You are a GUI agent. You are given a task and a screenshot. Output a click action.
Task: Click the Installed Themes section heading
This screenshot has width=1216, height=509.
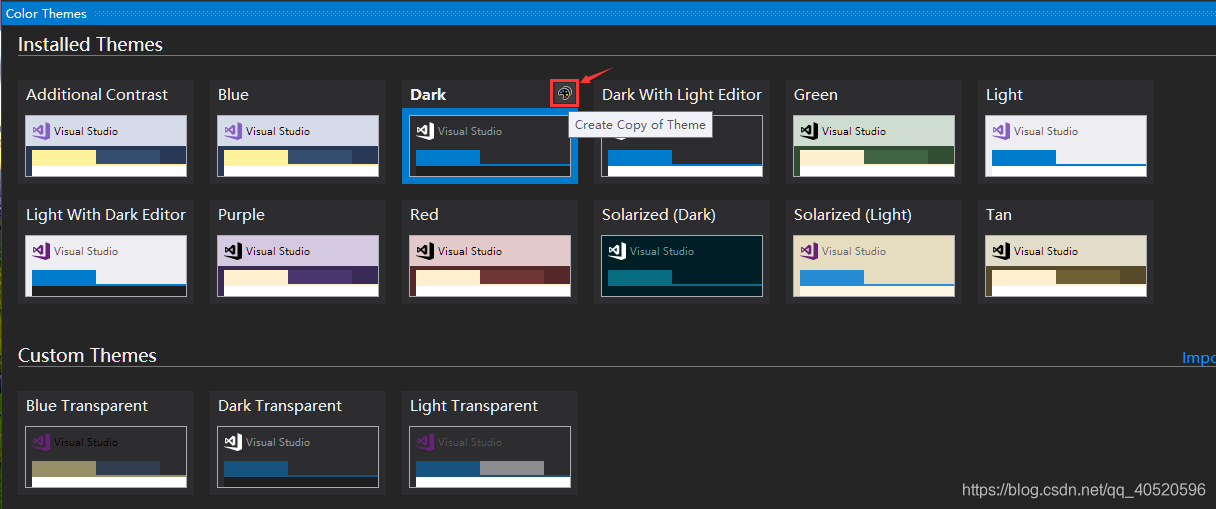90,44
